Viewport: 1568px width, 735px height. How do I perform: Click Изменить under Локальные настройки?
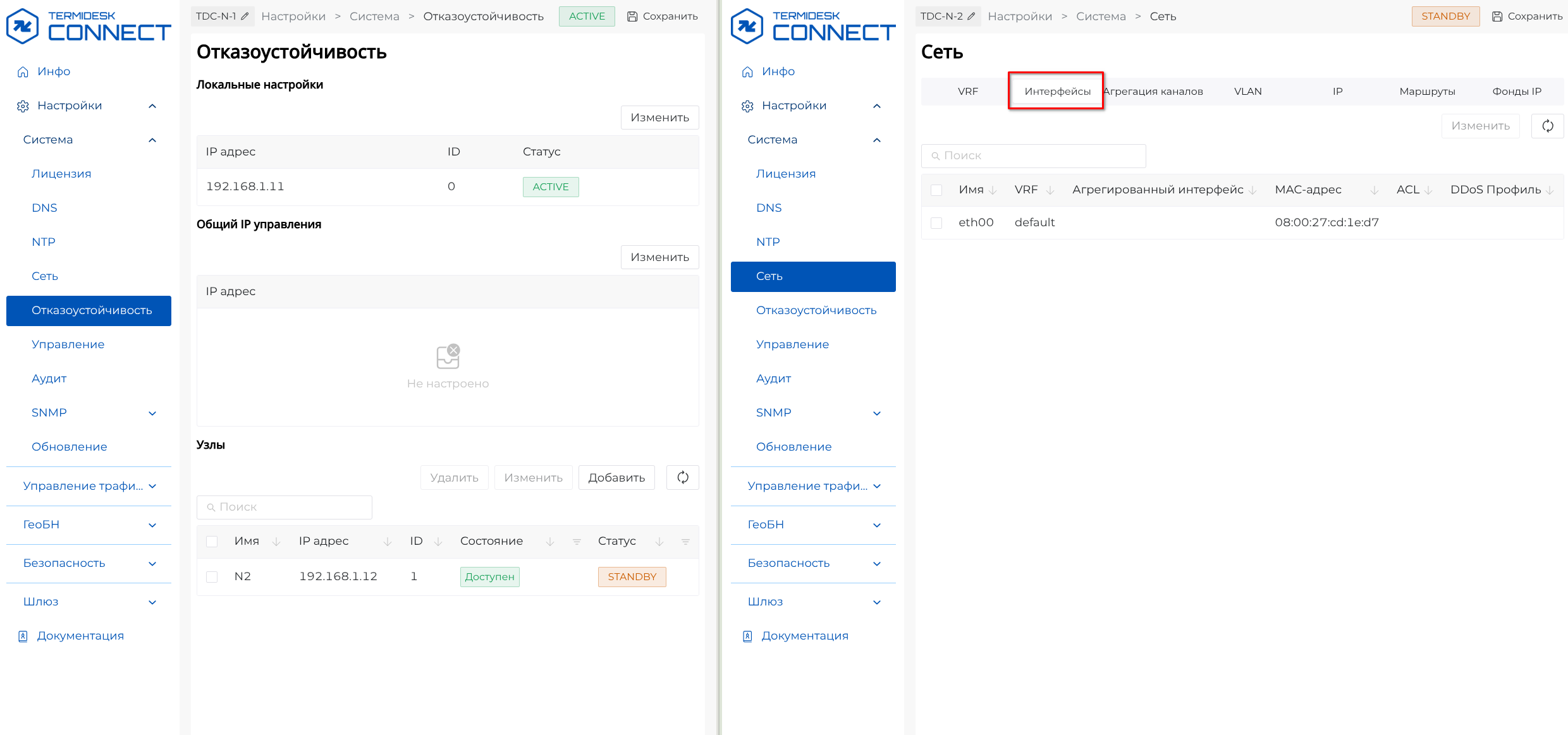(659, 118)
